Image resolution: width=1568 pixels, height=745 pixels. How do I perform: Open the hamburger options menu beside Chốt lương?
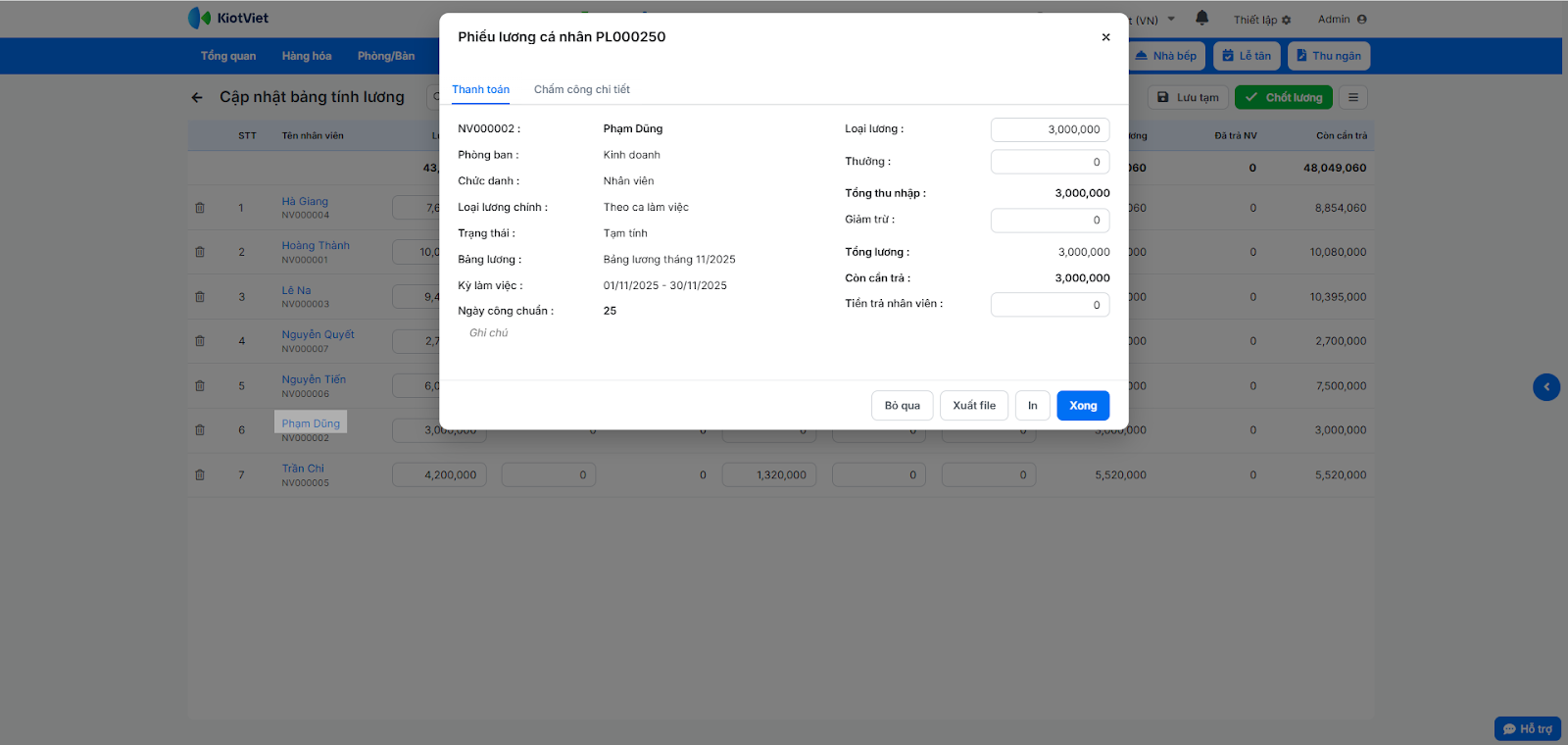point(1353,97)
